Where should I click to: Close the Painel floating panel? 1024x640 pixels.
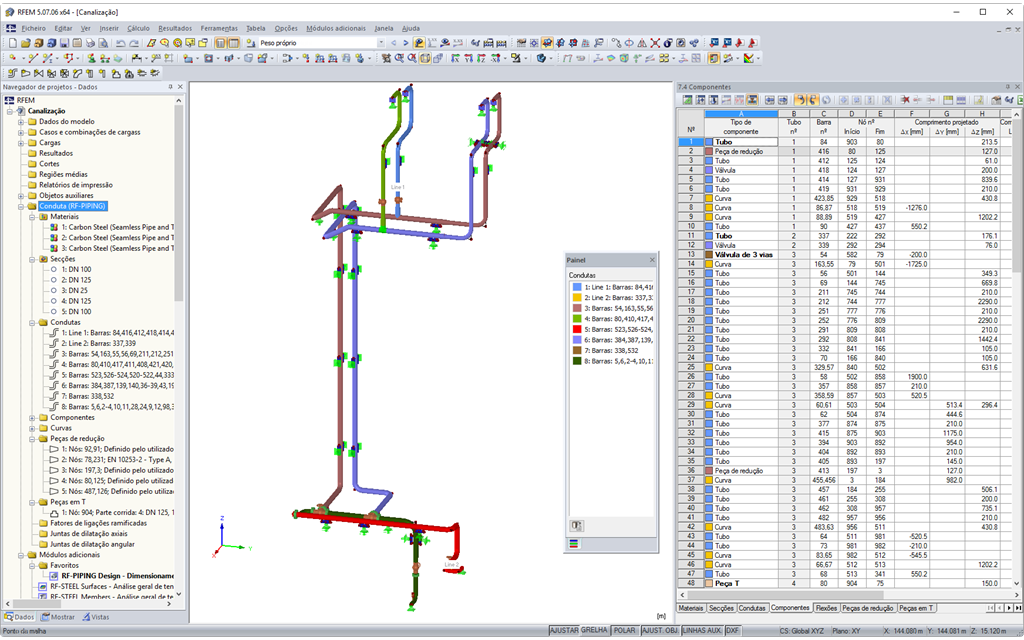click(x=652, y=260)
